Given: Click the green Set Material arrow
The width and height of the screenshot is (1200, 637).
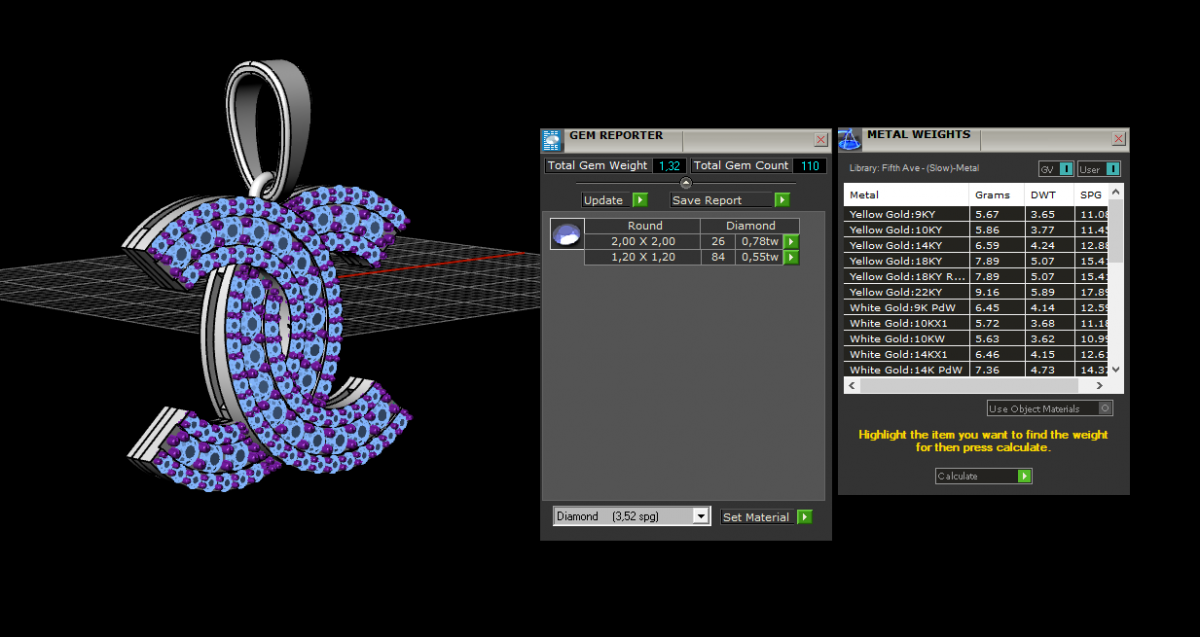Looking at the screenshot, I should [805, 517].
